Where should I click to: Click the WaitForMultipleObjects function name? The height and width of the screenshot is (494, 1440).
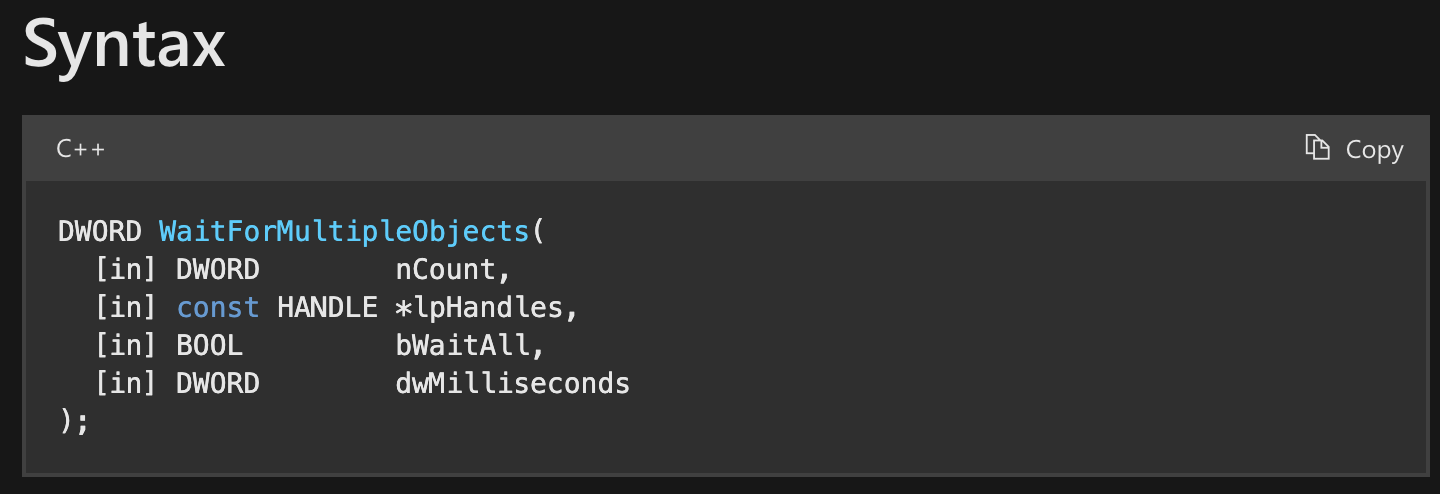coord(344,231)
